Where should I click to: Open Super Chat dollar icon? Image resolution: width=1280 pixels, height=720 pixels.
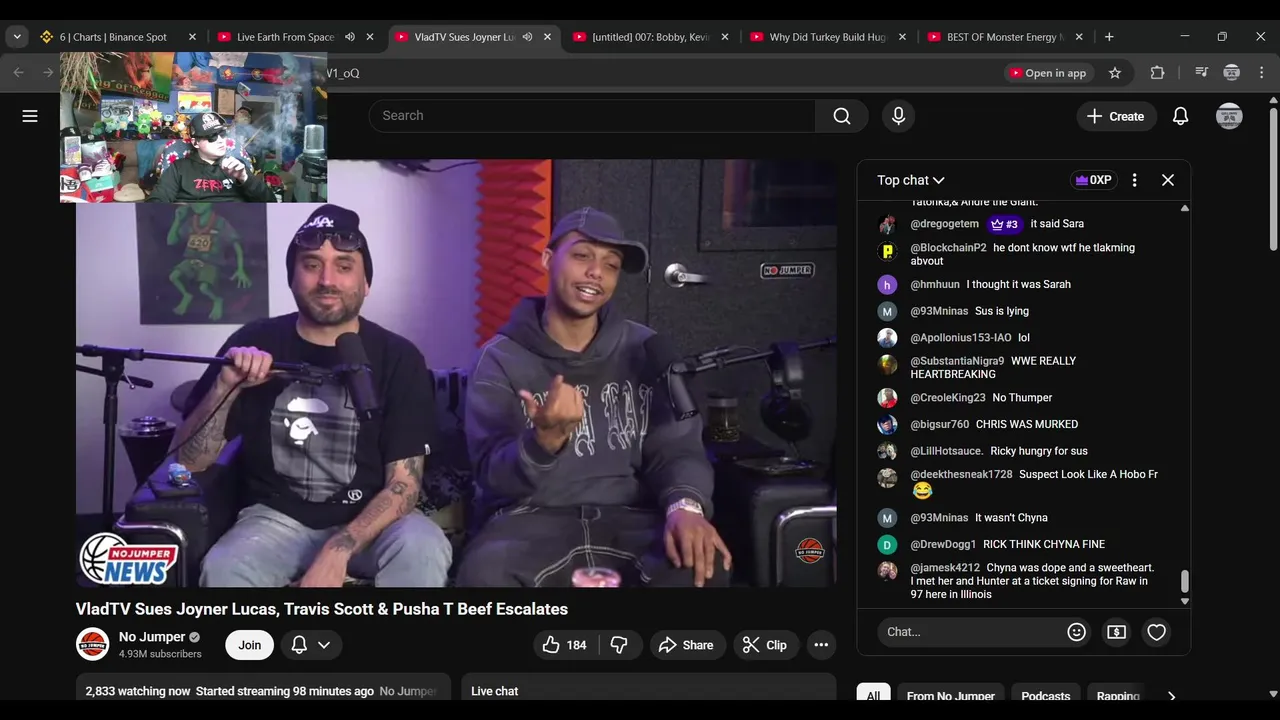click(x=1116, y=632)
